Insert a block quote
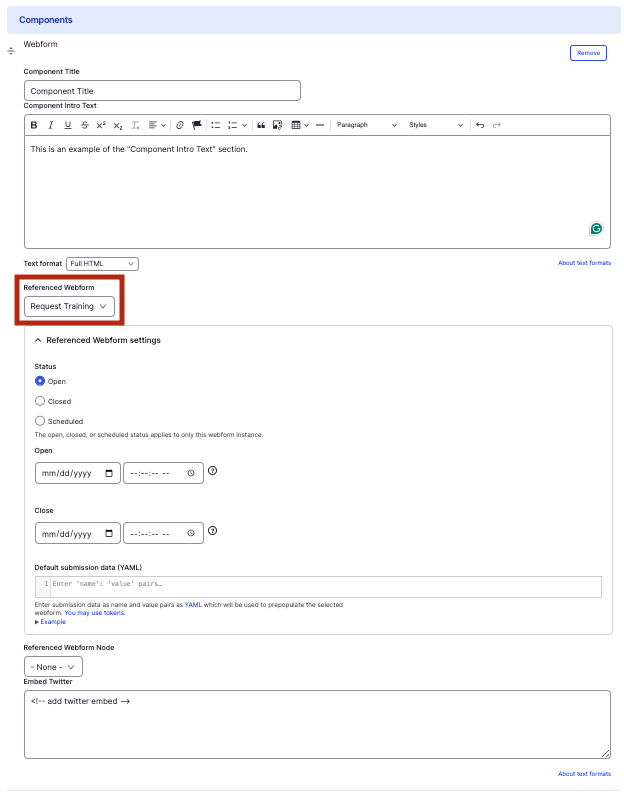This screenshot has width=624, height=792. click(x=261, y=125)
